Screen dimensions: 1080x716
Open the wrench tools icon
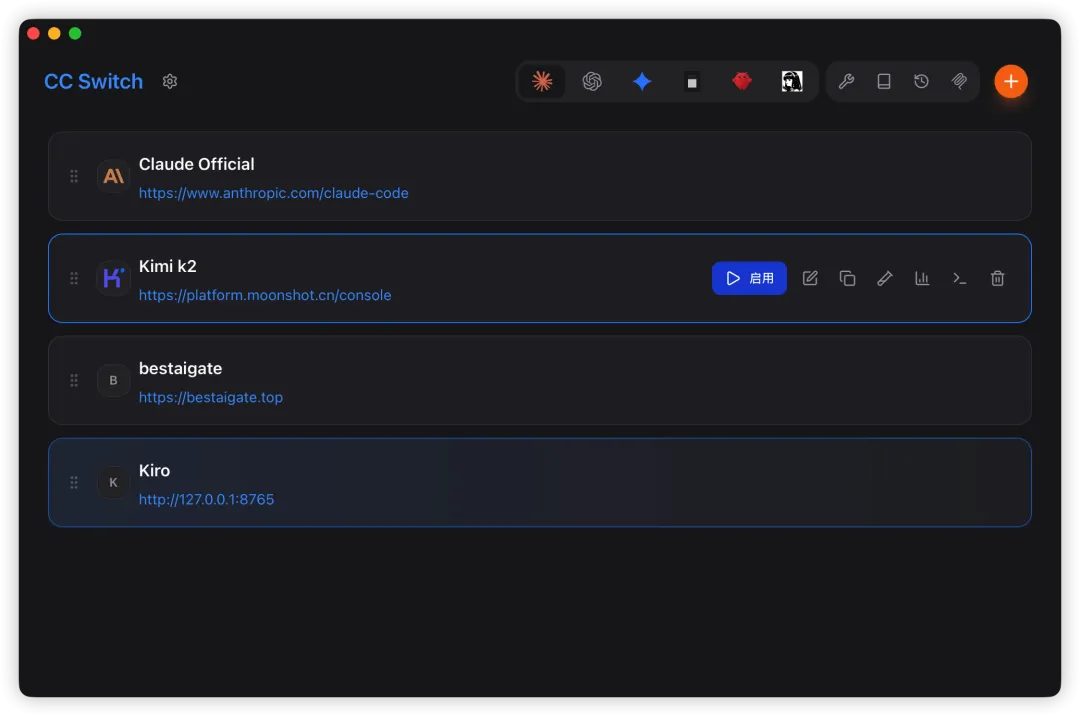(847, 81)
